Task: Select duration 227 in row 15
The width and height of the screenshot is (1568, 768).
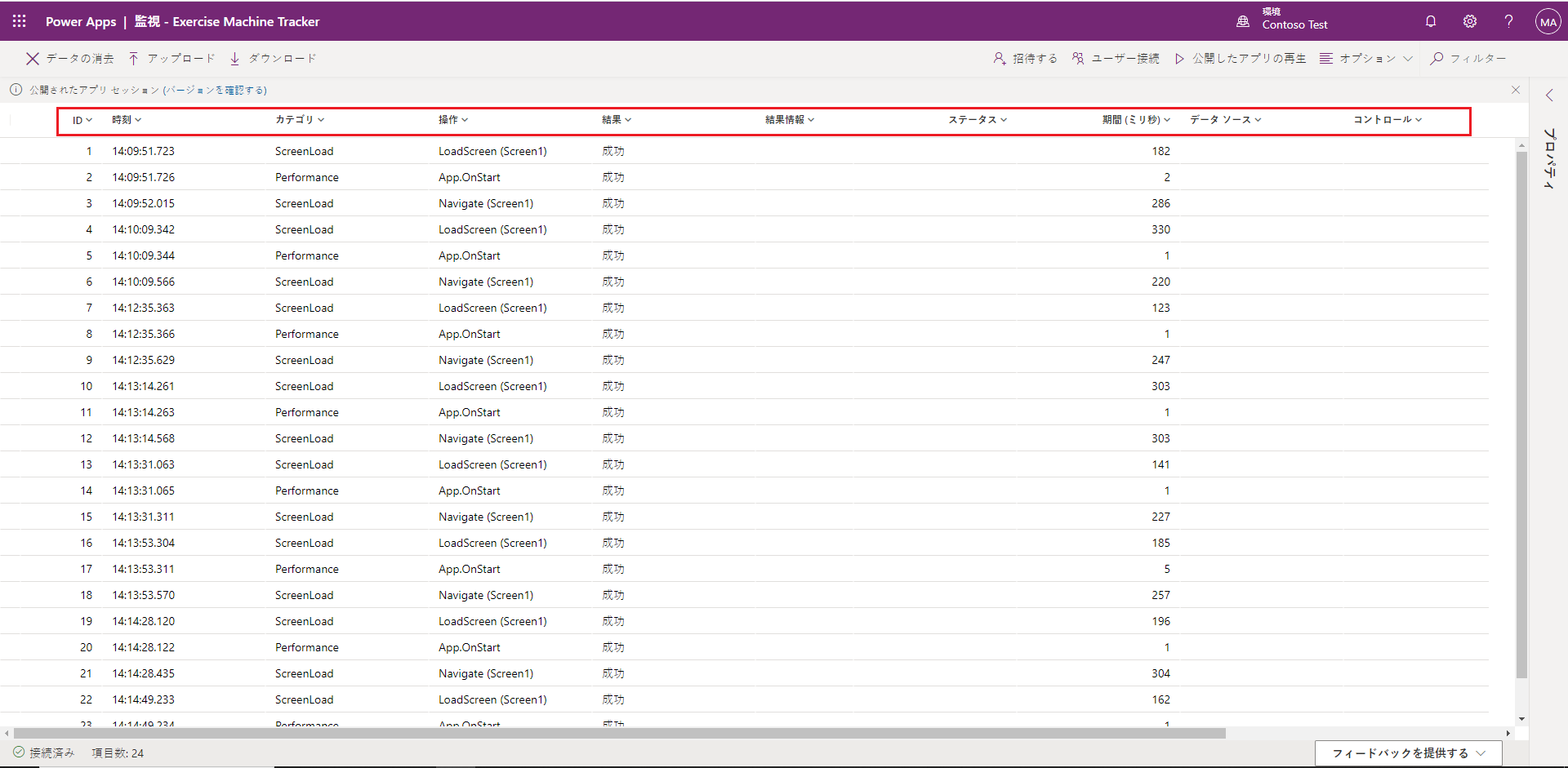Action: 1160,517
